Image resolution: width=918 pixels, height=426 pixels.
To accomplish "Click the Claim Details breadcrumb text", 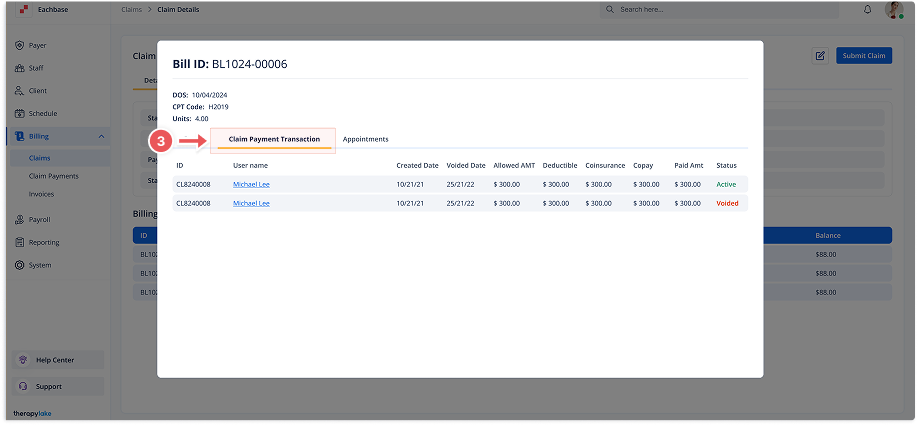I will [178, 9].
